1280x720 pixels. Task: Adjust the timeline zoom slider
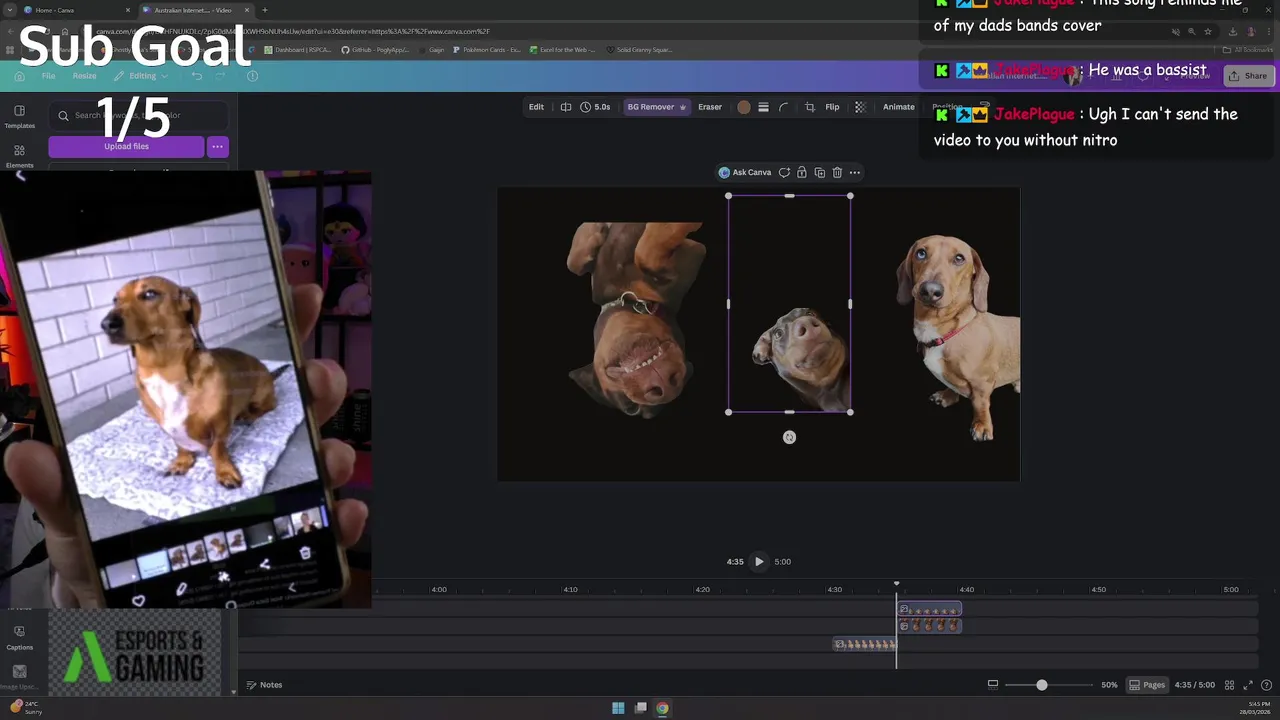coord(1041,685)
